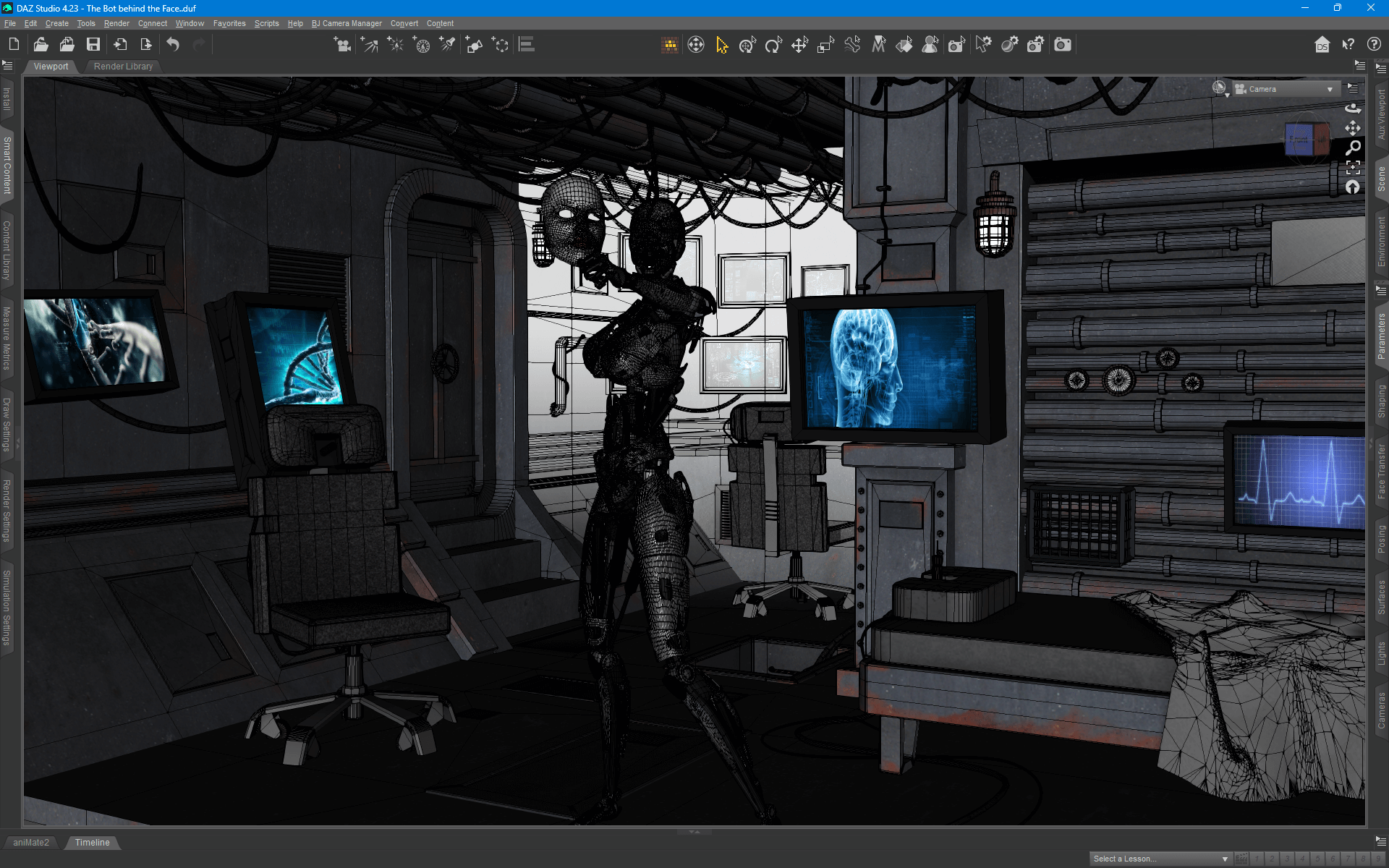The image size is (1389, 868).
Task: Open the Align panel icon
Action: click(527, 45)
